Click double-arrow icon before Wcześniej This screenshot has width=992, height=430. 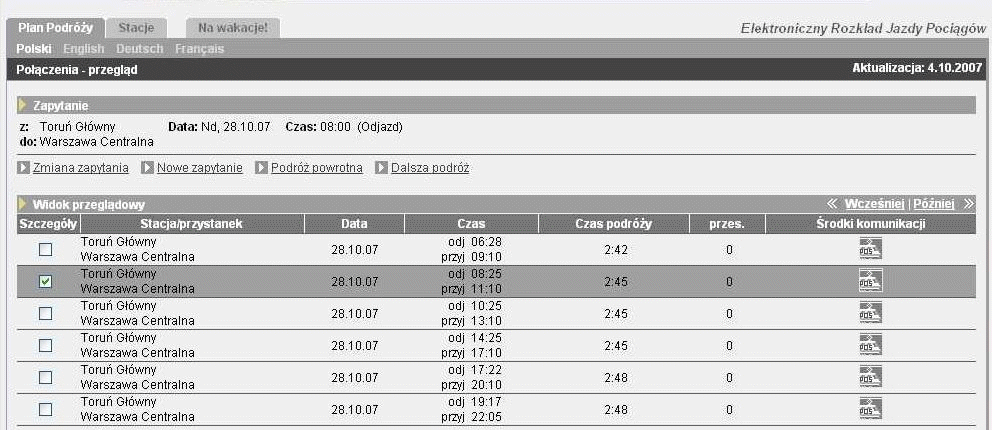[x=832, y=204]
